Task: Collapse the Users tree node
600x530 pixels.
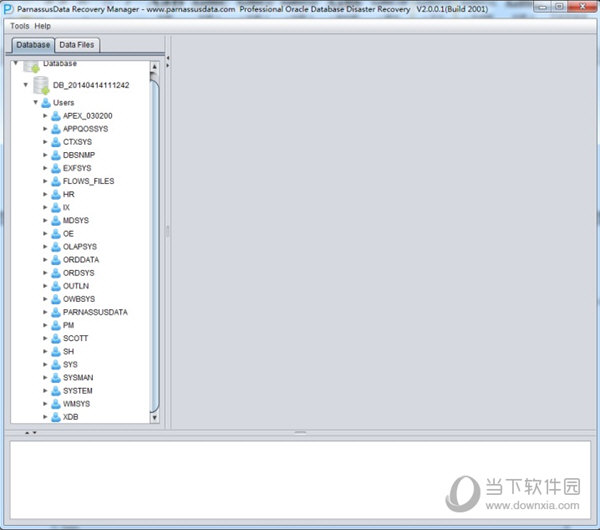Action: coord(35,102)
